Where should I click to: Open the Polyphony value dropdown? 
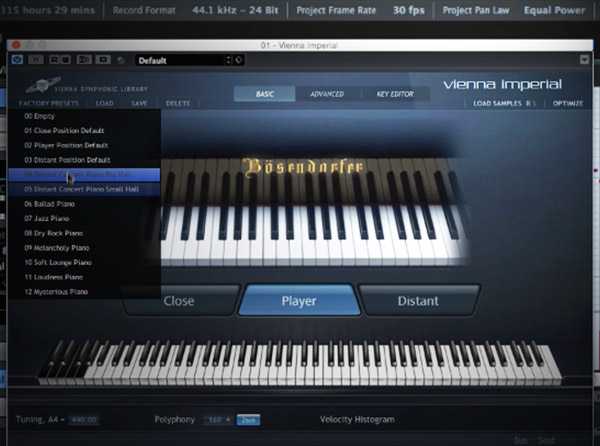point(217,420)
